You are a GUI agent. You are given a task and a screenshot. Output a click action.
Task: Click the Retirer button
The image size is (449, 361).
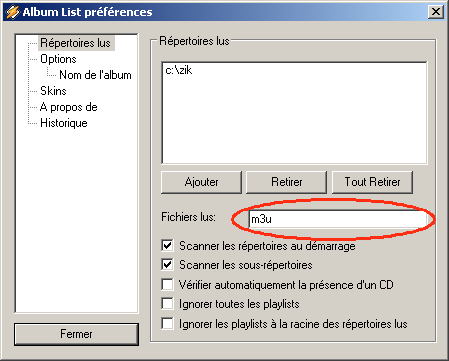tap(287, 182)
